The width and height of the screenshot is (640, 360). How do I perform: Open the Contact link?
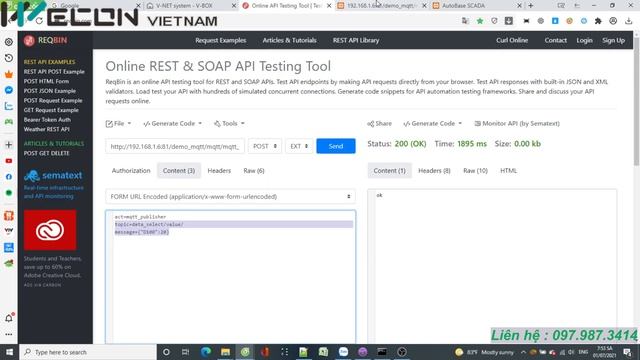(556, 40)
